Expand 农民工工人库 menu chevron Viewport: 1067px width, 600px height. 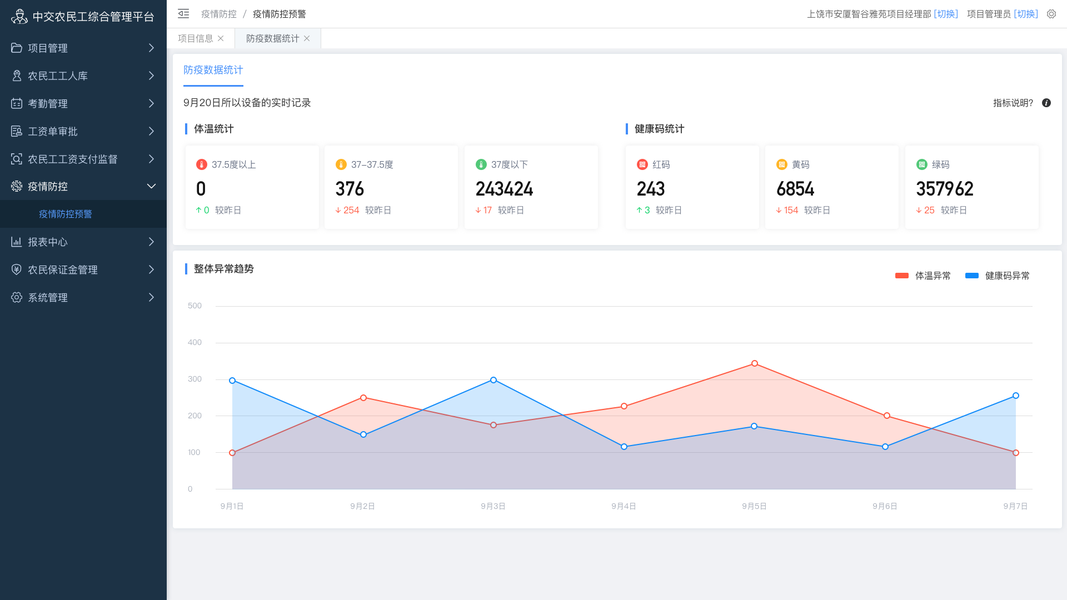click(x=151, y=76)
